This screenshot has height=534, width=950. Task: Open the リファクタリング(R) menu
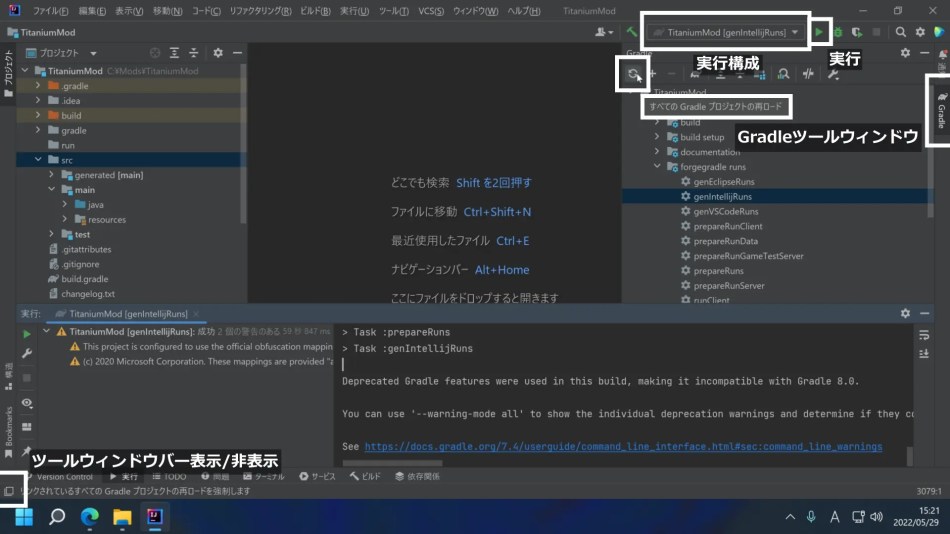point(260,11)
